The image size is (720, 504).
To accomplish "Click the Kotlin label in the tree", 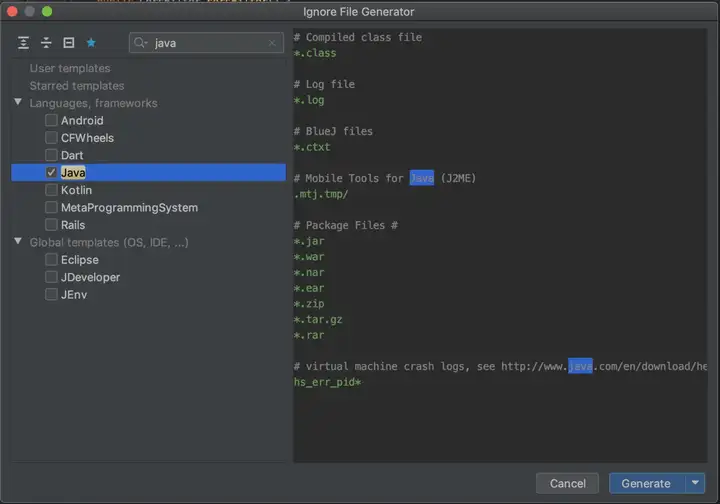I will (76, 190).
